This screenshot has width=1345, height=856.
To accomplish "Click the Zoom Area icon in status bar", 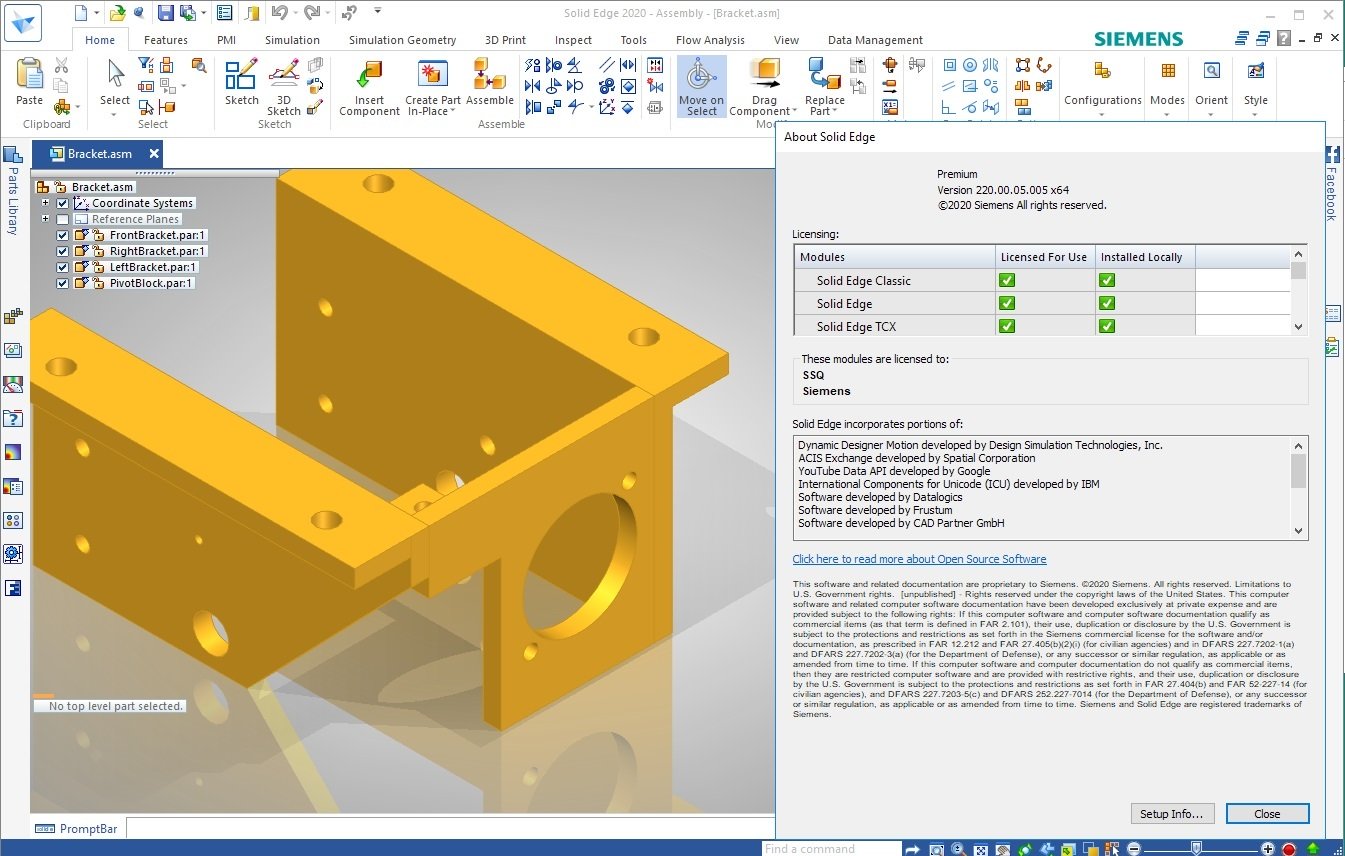I will click(x=936, y=849).
